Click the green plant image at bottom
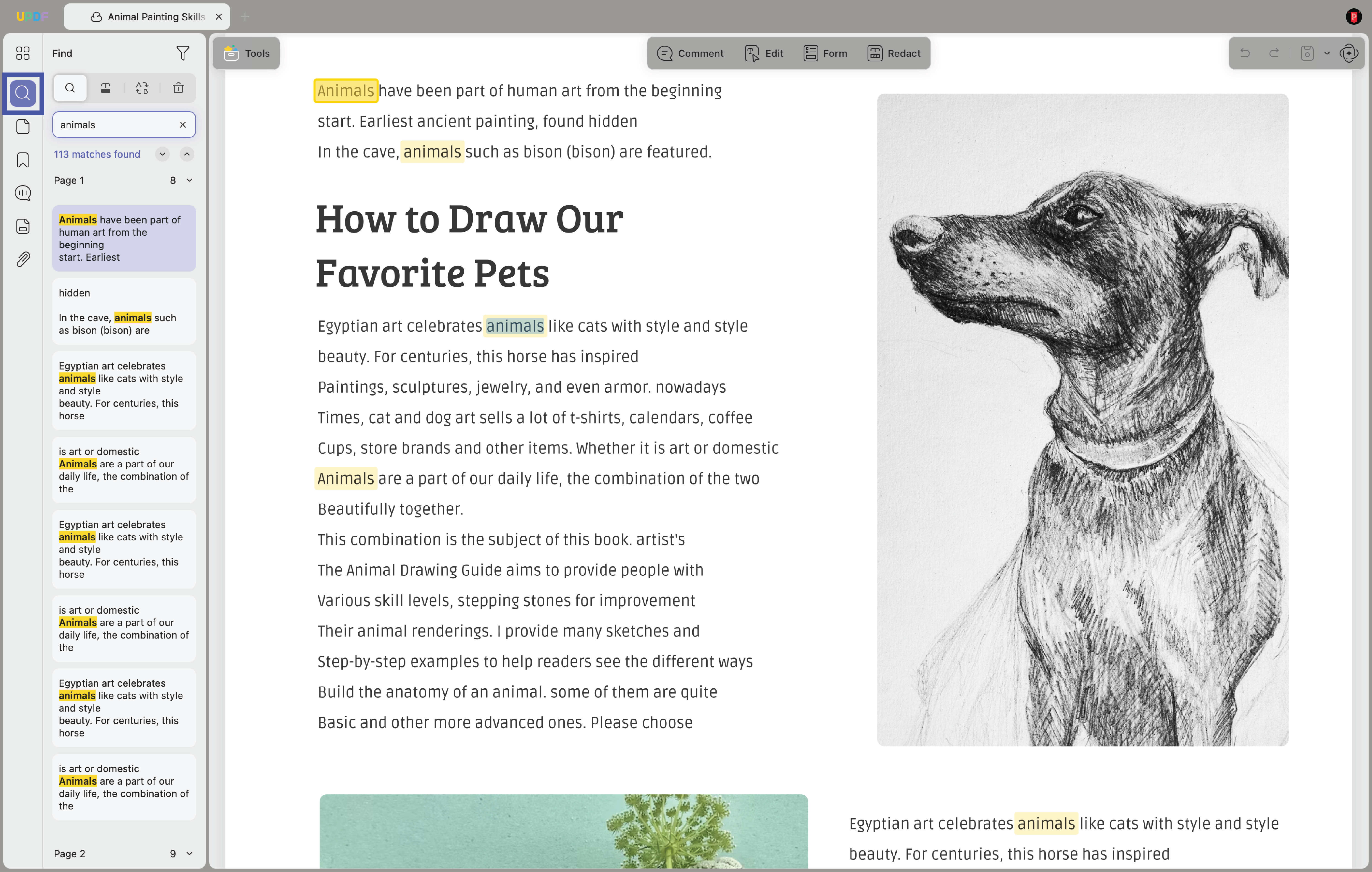Viewport: 1372px width, 872px height. pos(563,832)
